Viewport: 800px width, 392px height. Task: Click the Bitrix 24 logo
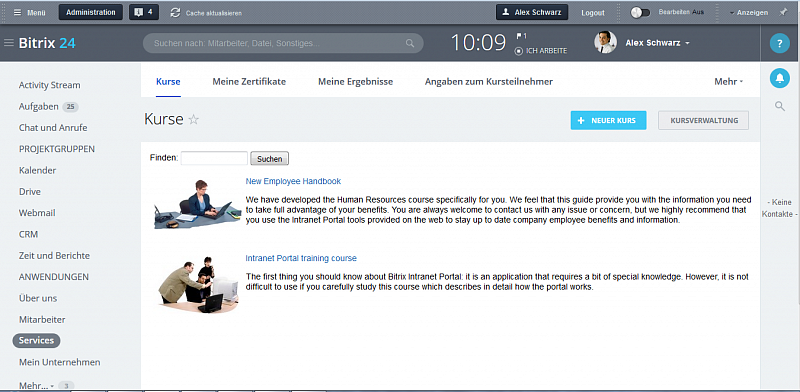(47, 43)
